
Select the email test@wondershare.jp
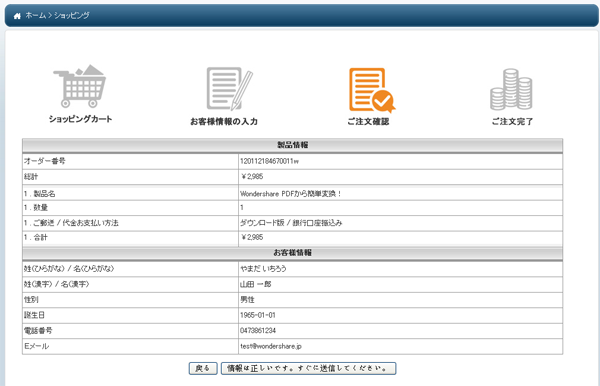(x=271, y=346)
